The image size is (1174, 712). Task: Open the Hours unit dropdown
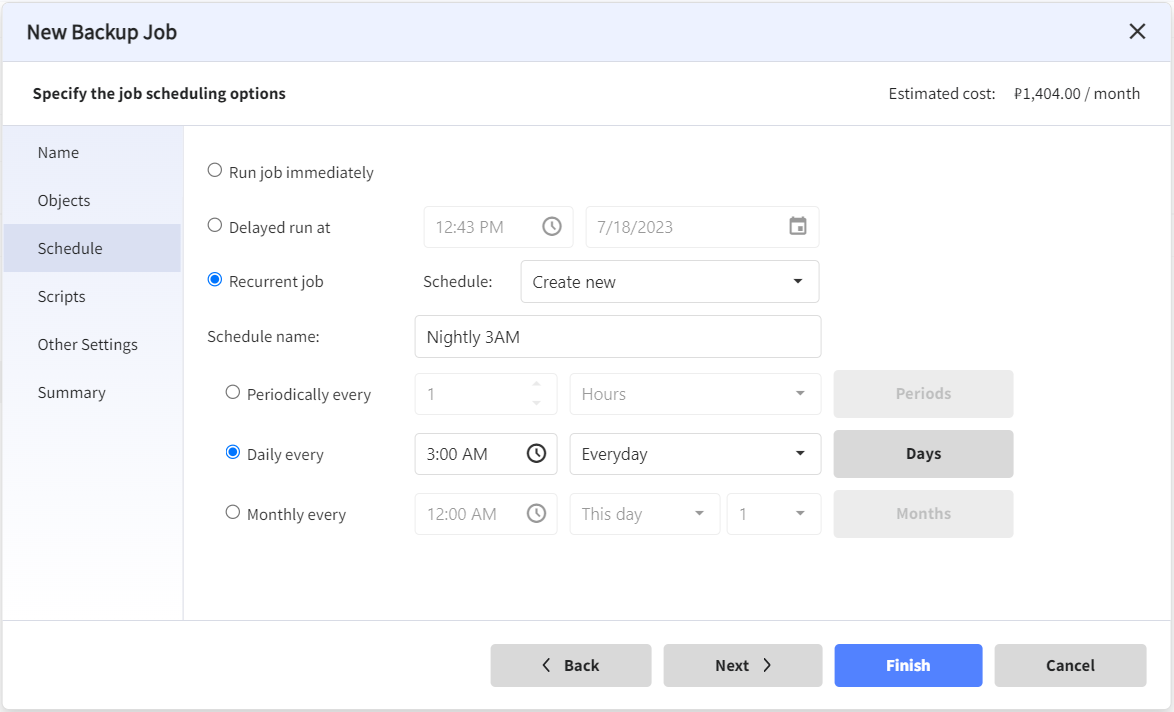pos(694,394)
